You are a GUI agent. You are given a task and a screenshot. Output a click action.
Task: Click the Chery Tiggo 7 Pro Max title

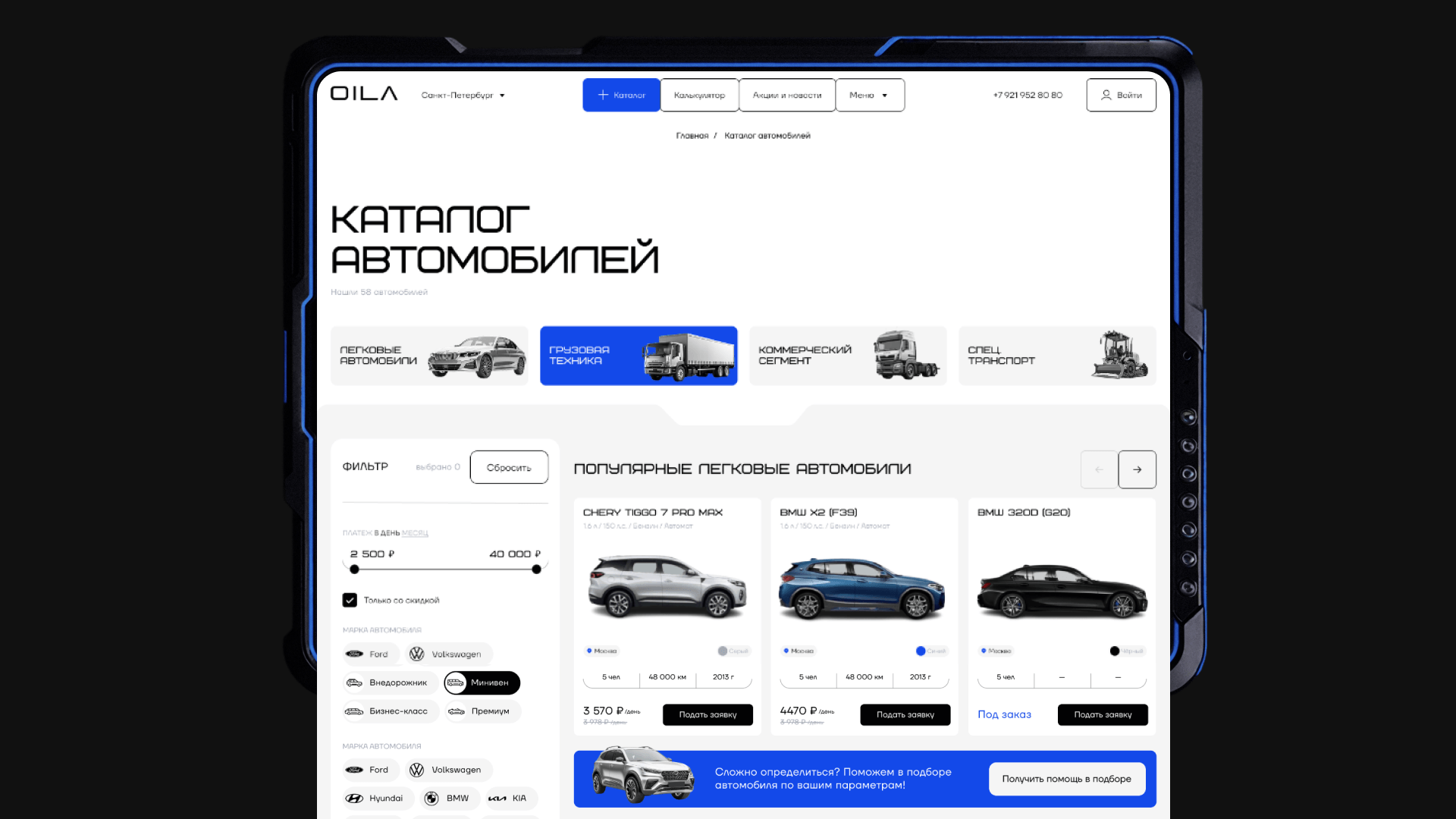[653, 513]
